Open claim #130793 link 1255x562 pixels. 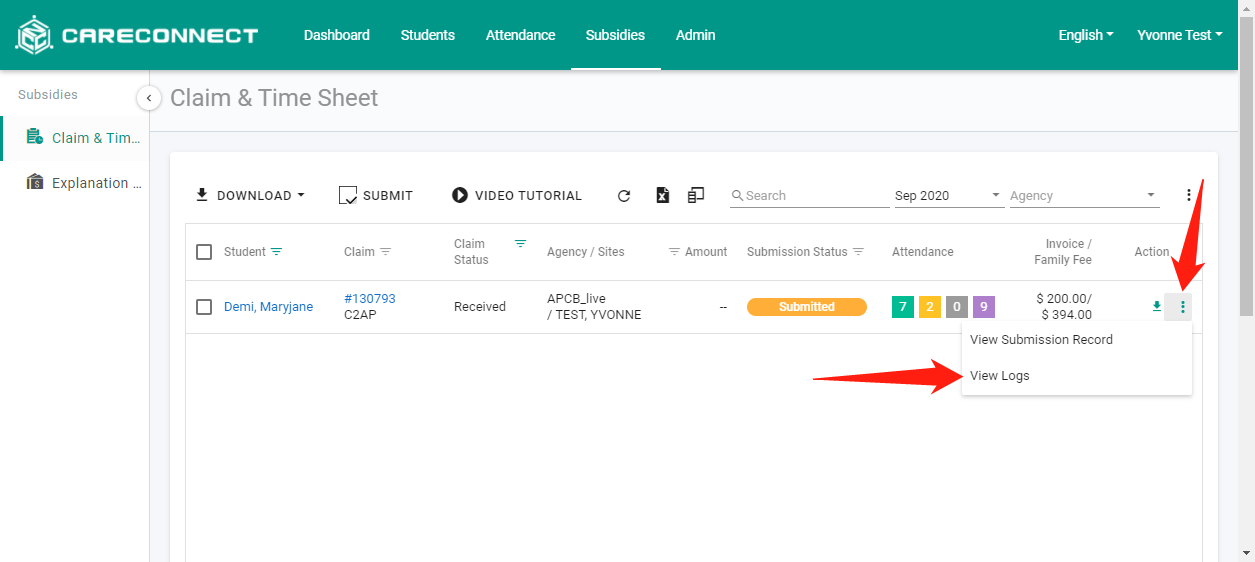pyautogui.click(x=369, y=299)
